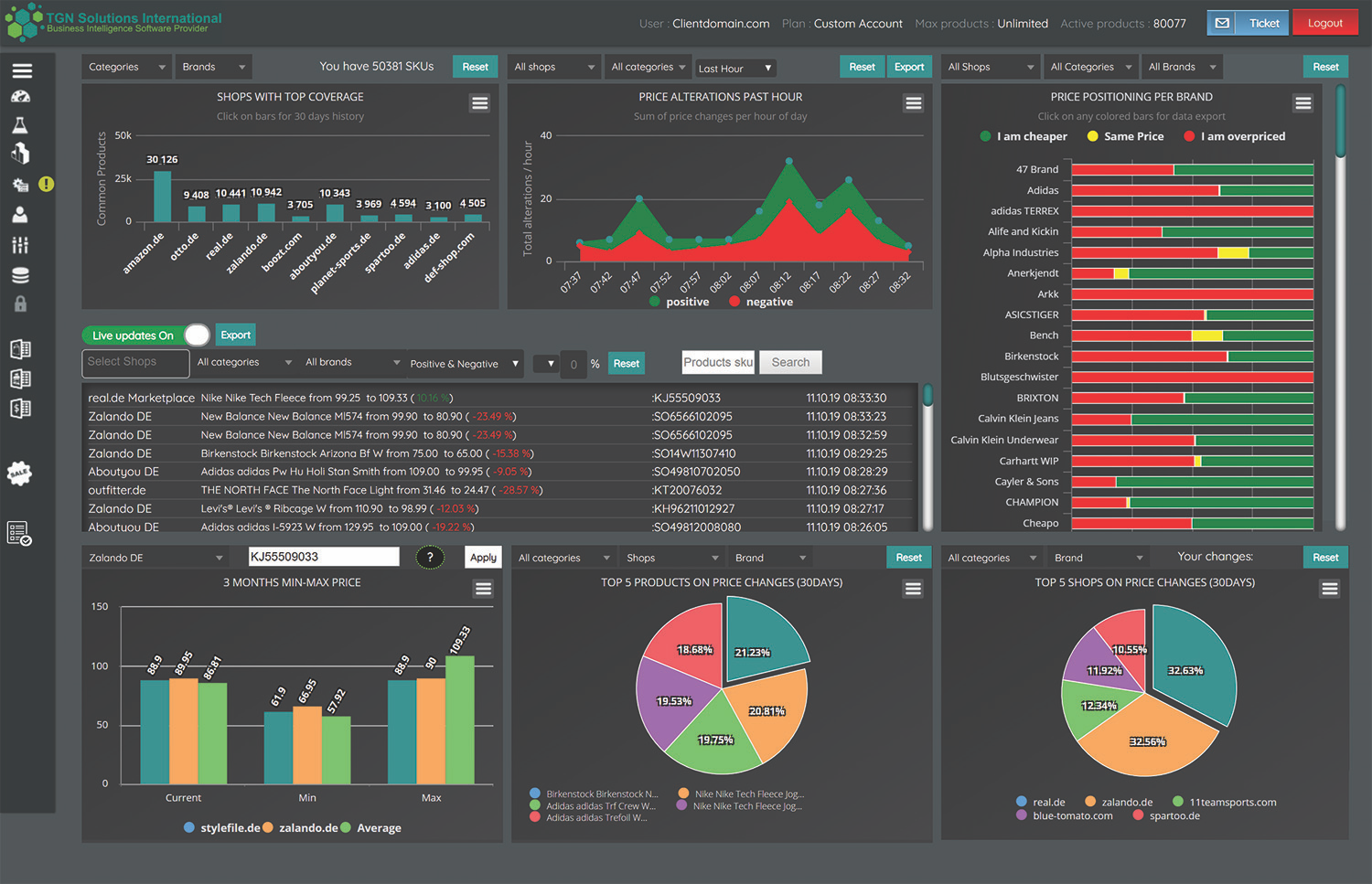This screenshot has height=884, width=1372.
Task: Open the hamburger menu in the sidebar
Action: tap(21, 70)
